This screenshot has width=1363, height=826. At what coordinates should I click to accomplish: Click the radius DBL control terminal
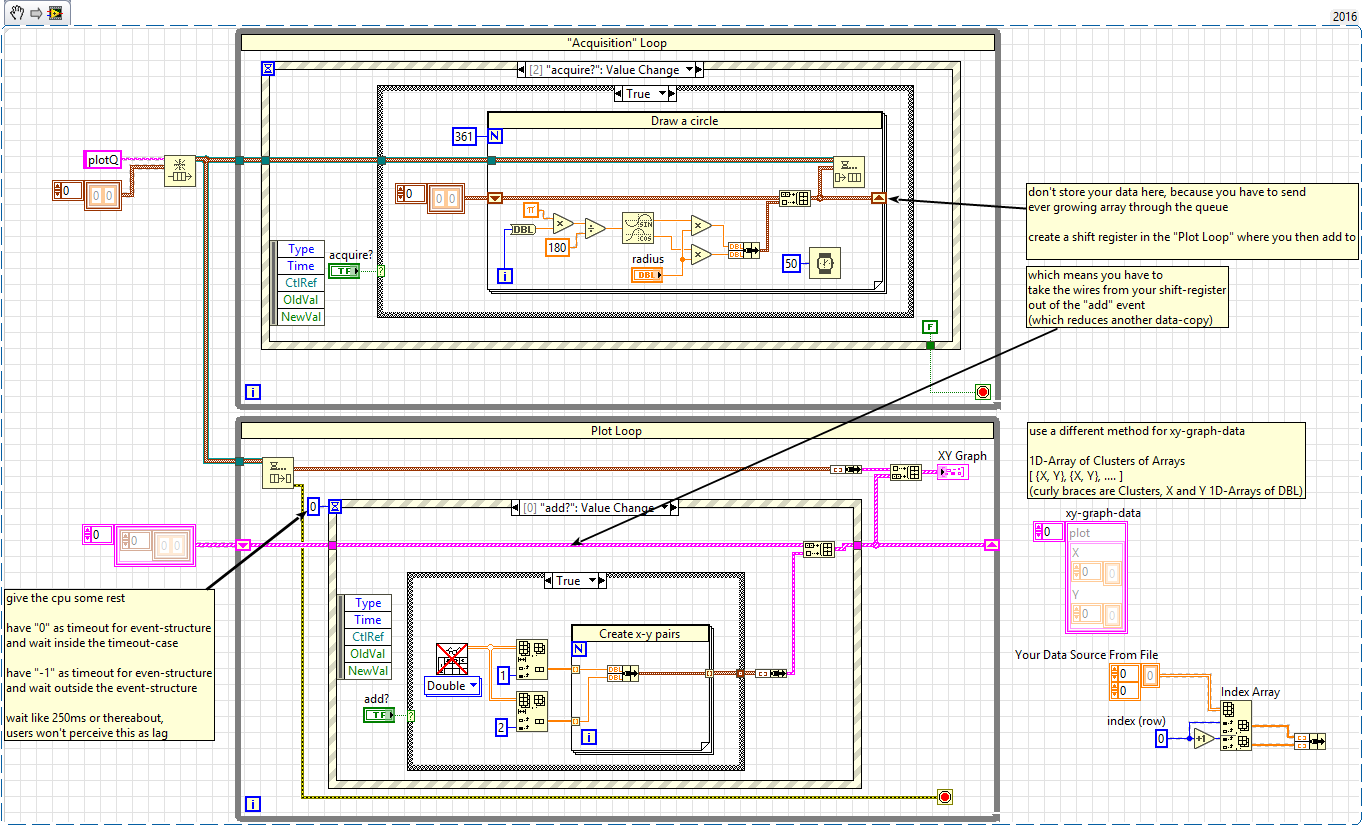[647, 275]
